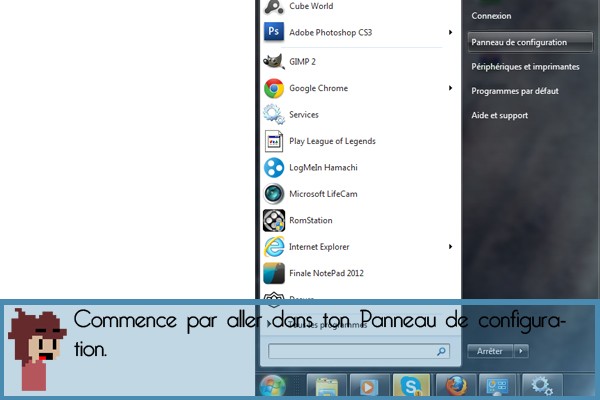Click the Start menu search field
The image size is (600, 400).
pos(359,351)
